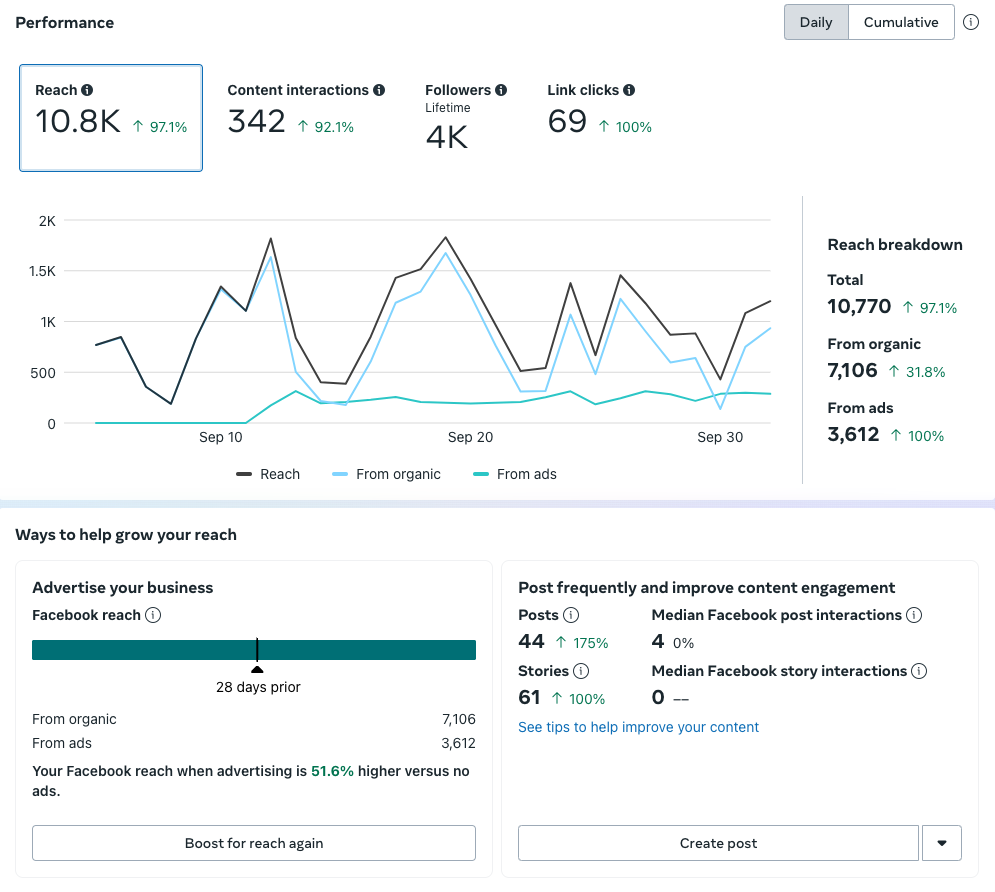Click the Content interactions info icon
Image resolution: width=995 pixels, height=892 pixels.
379,90
